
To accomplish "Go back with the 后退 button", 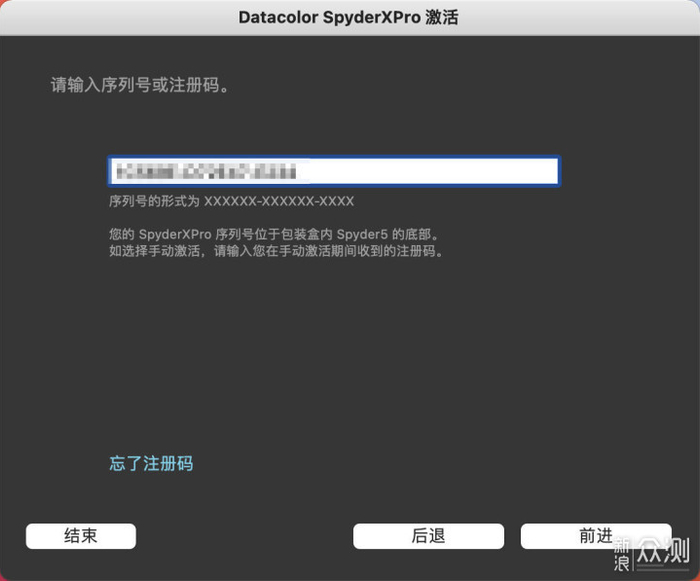I will click(428, 536).
